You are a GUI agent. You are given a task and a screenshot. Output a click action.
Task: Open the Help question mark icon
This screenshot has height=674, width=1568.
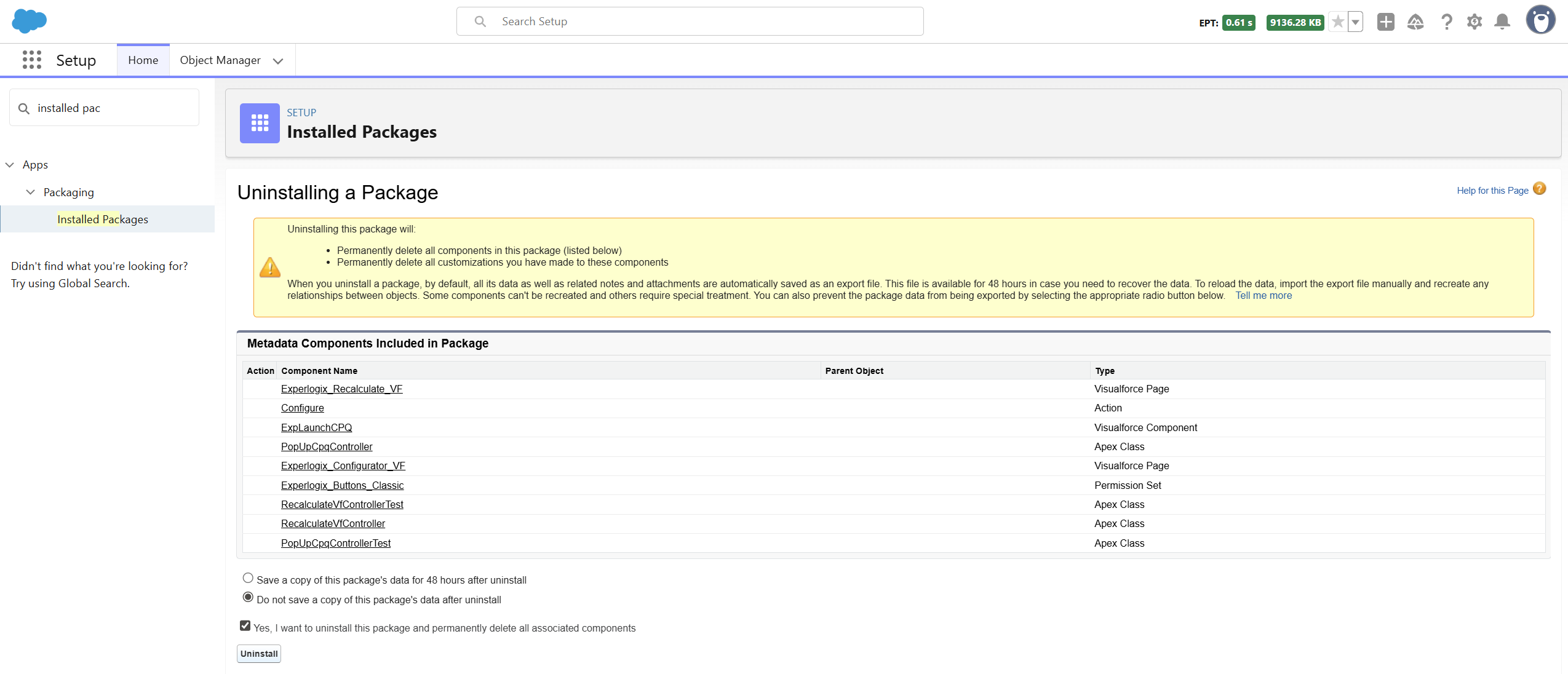[x=1446, y=22]
